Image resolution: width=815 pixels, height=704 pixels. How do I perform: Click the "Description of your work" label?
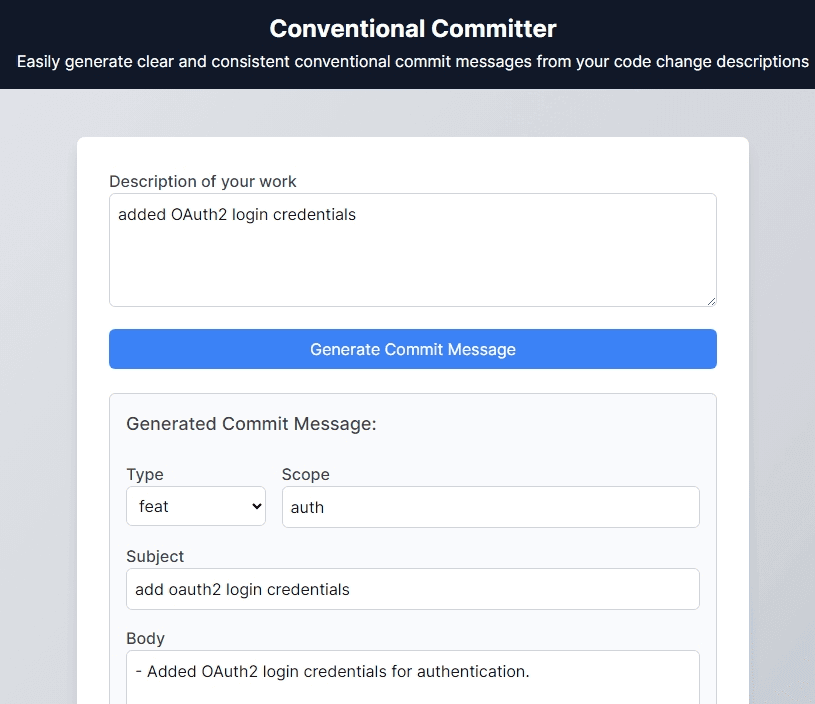click(203, 181)
